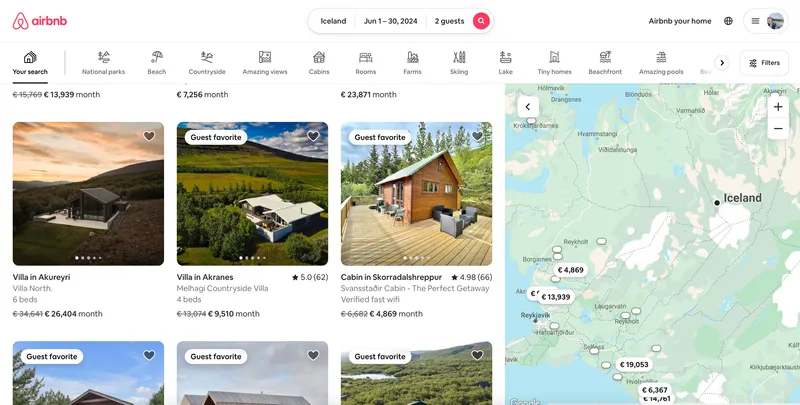Screen dimensions: 800x405
Task: Click the € 19,053 map price marker
Action: (x=633, y=365)
